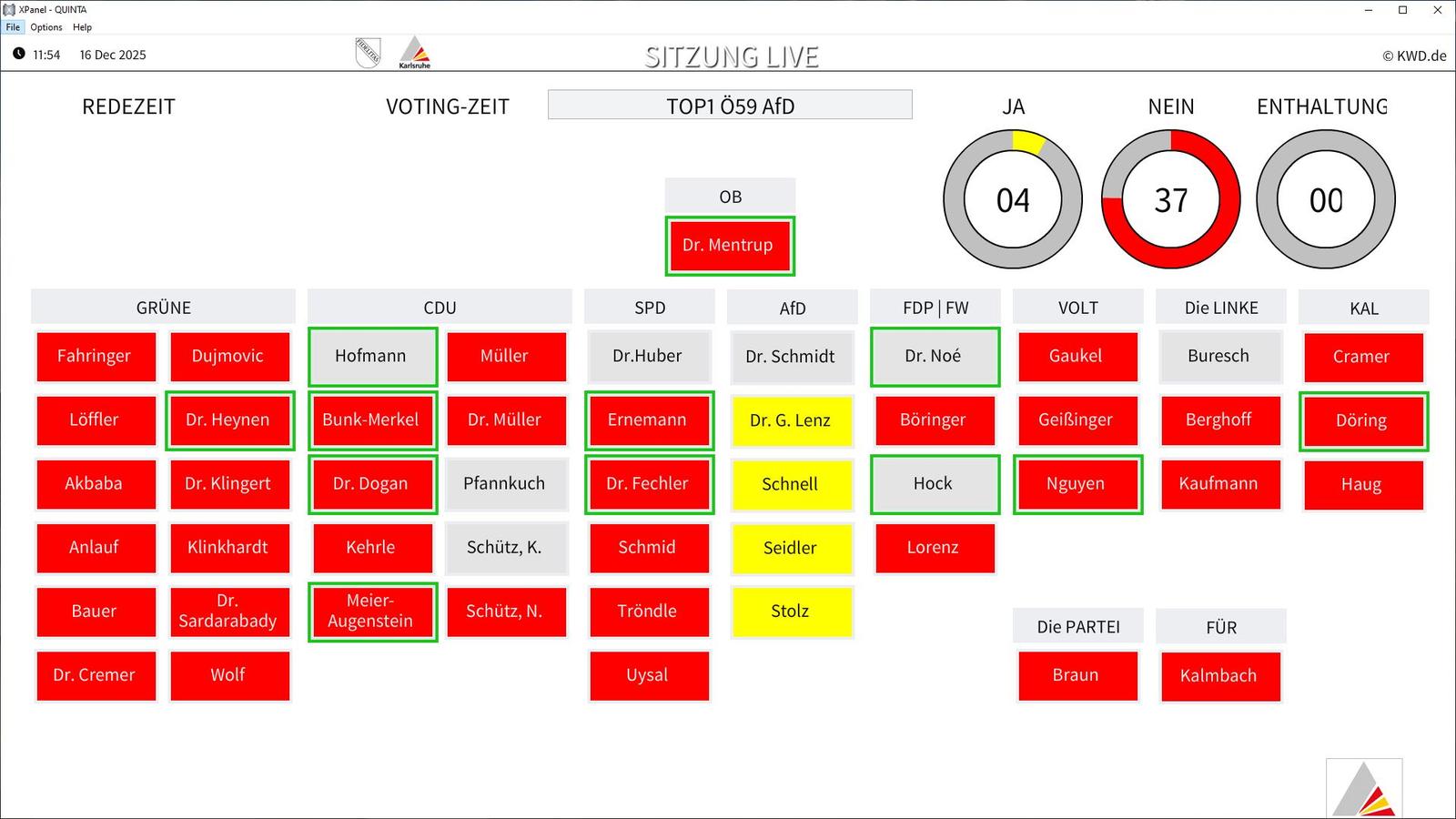Click the NEIN vote count ring
This screenshot has width=1456, height=819.
point(1170,199)
